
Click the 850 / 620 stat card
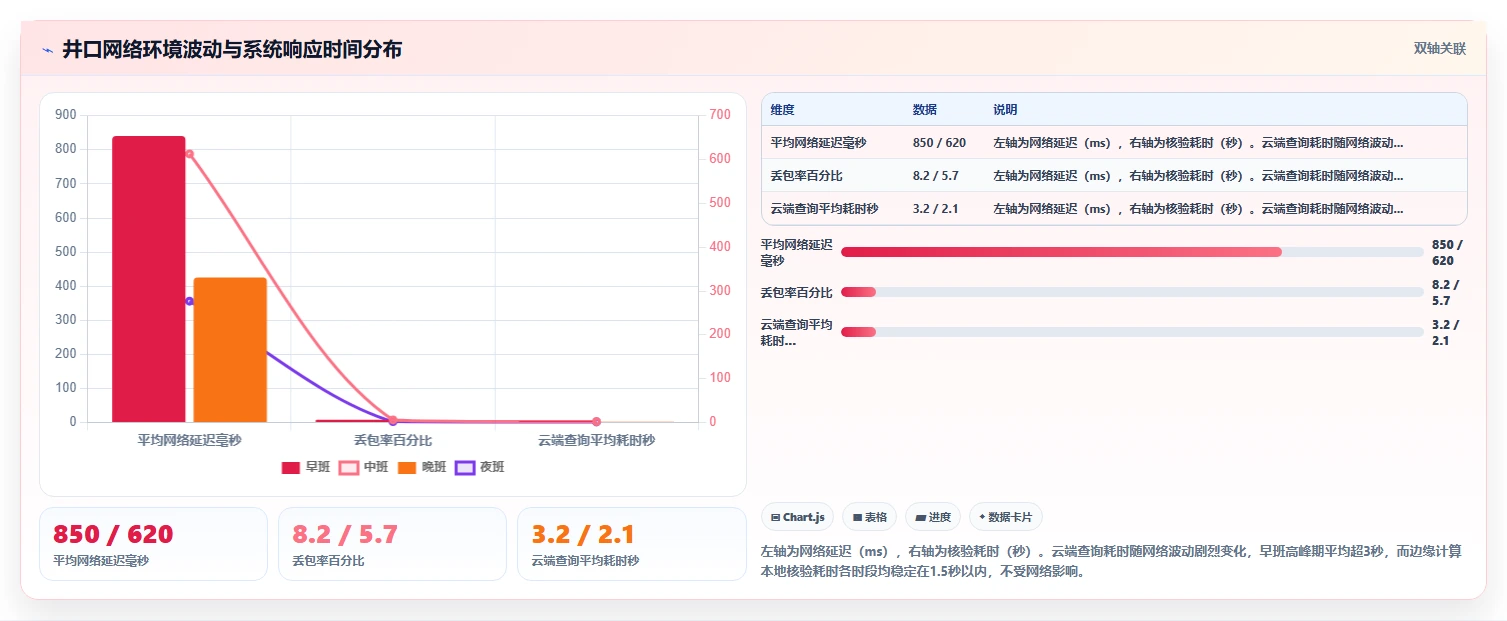click(153, 544)
